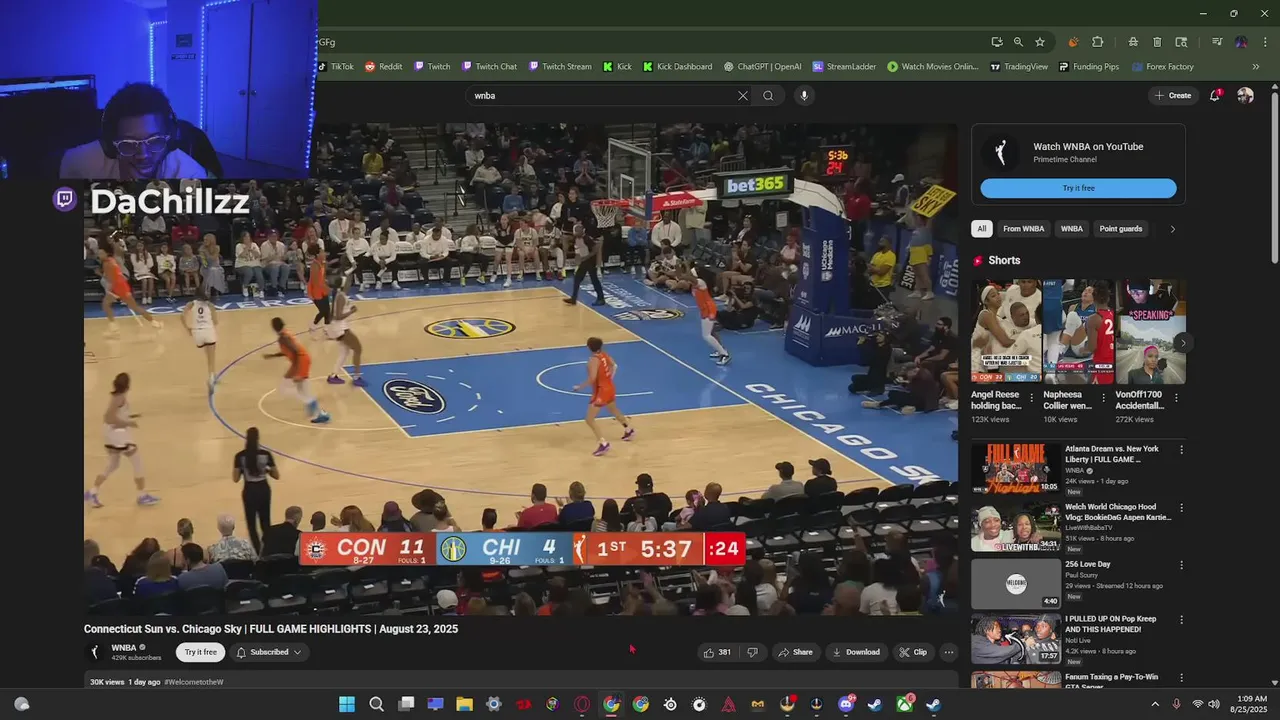Download the video
This screenshot has width=1280, height=720.
(856, 652)
